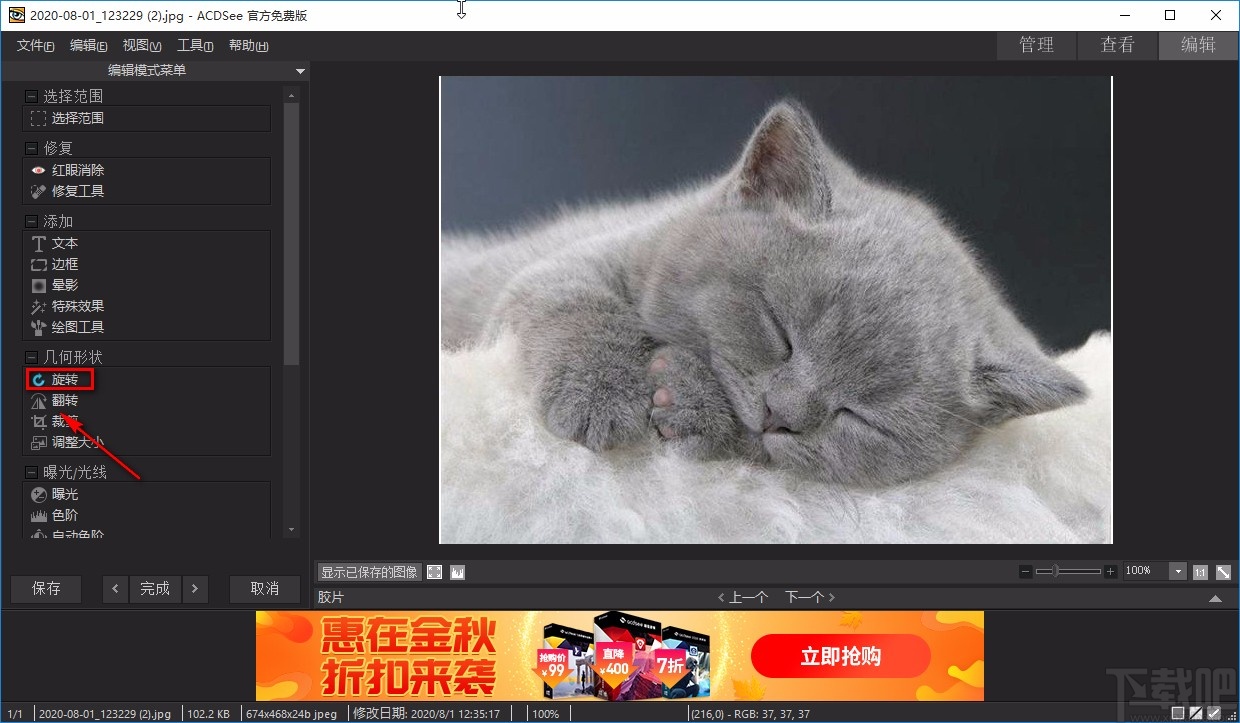The width and height of the screenshot is (1240, 723).
Task: Click the ACDSee app icon in title bar
Action: [15, 15]
